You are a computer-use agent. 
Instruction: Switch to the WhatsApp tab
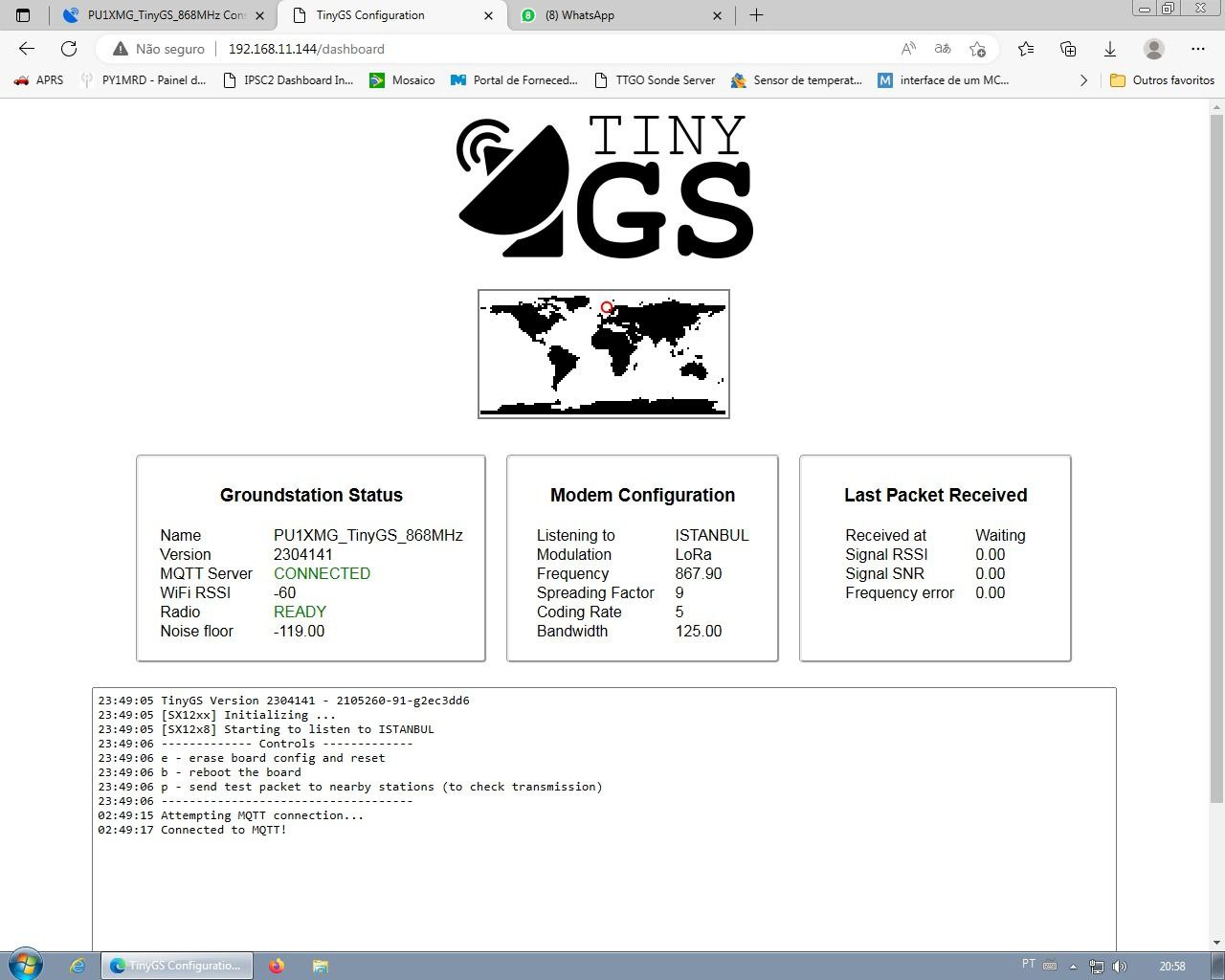pos(612,15)
